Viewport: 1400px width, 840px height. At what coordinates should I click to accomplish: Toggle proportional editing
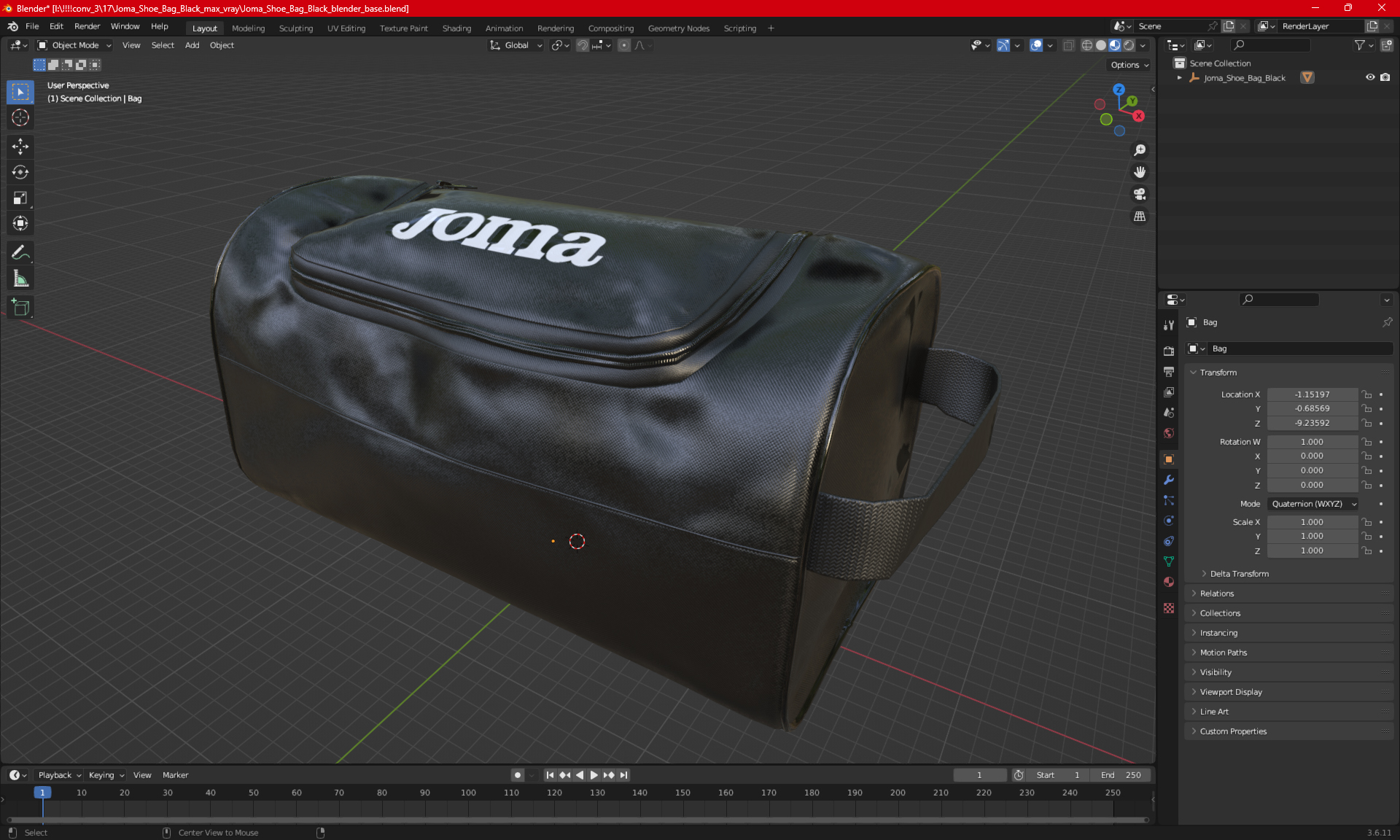click(624, 45)
